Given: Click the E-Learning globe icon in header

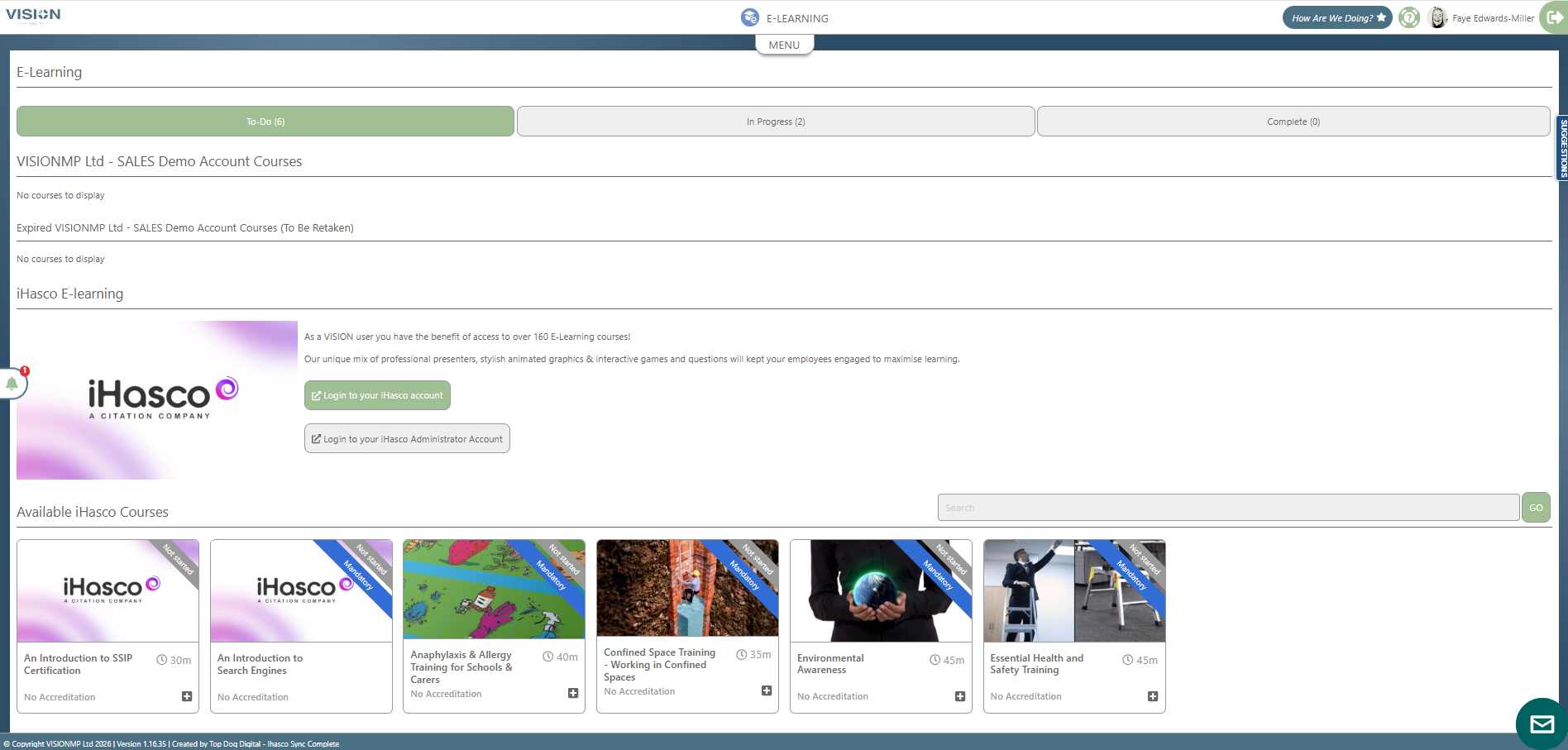Looking at the screenshot, I should pyautogui.click(x=750, y=17).
